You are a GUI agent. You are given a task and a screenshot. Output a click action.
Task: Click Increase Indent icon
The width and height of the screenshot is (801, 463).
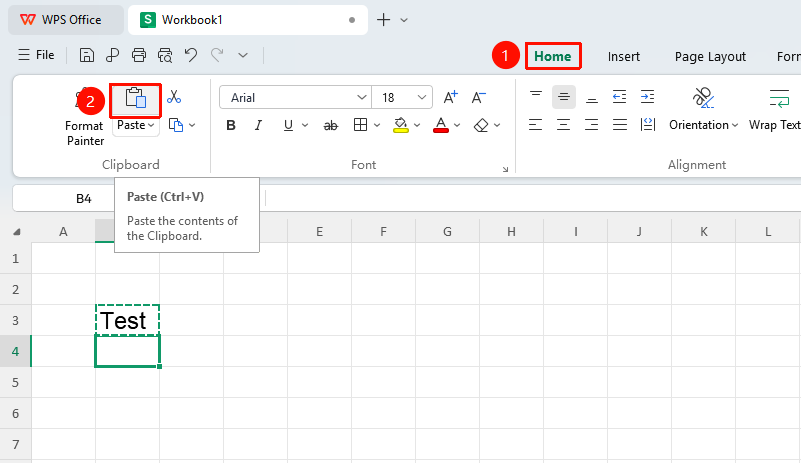coord(648,97)
